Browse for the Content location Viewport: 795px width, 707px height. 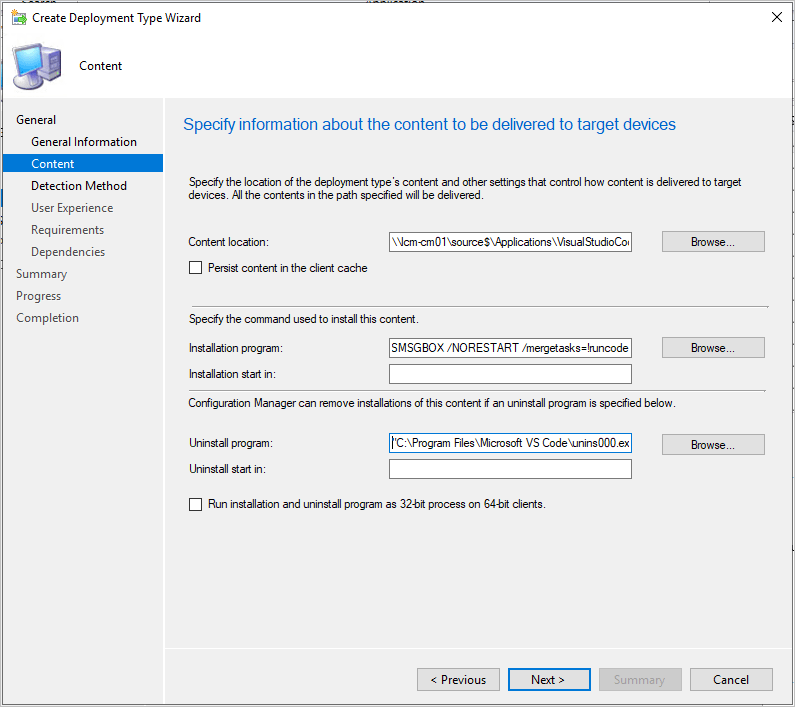coord(713,242)
